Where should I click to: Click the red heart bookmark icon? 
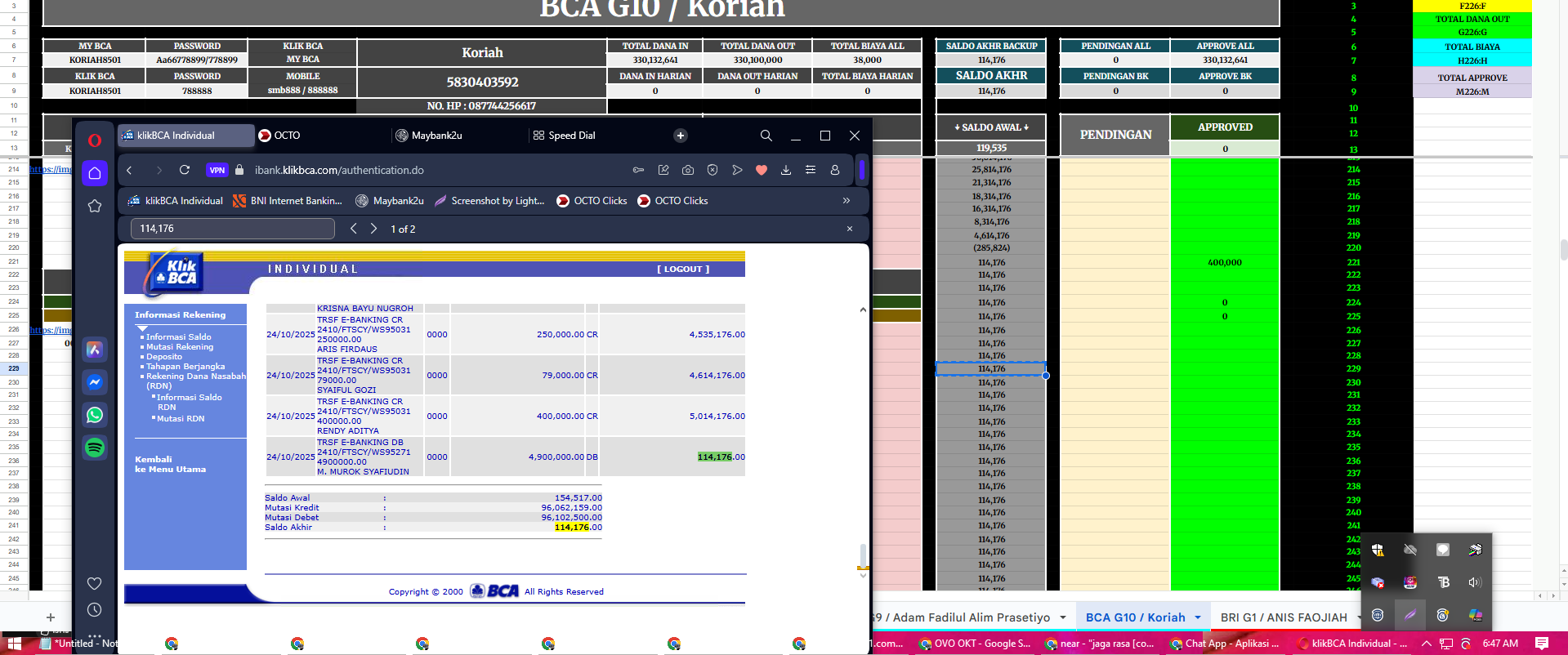(762, 170)
